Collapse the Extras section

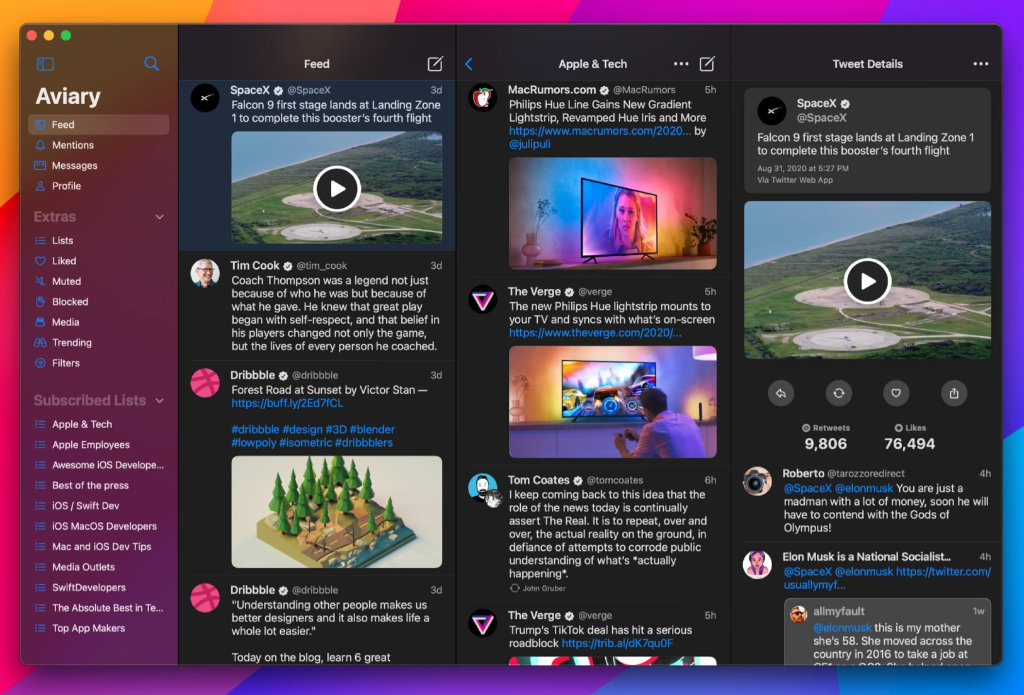click(159, 217)
